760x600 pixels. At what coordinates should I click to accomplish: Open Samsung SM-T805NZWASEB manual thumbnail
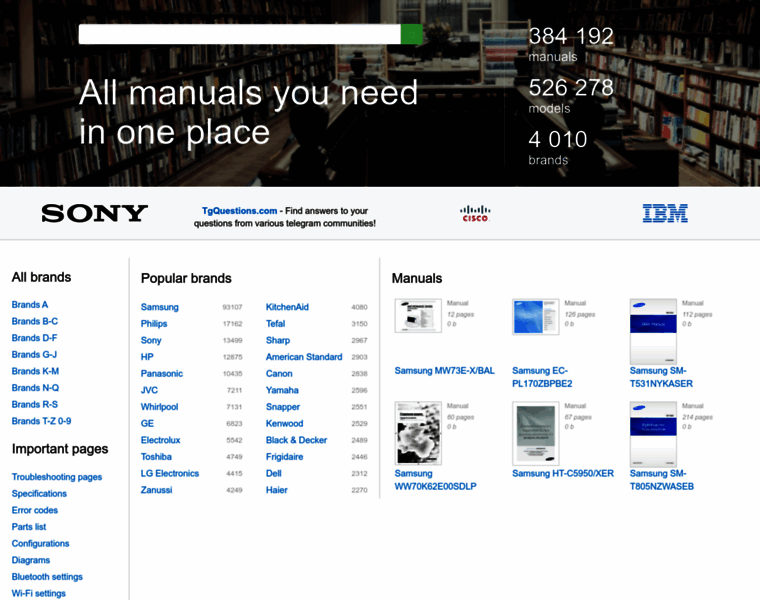(653, 434)
